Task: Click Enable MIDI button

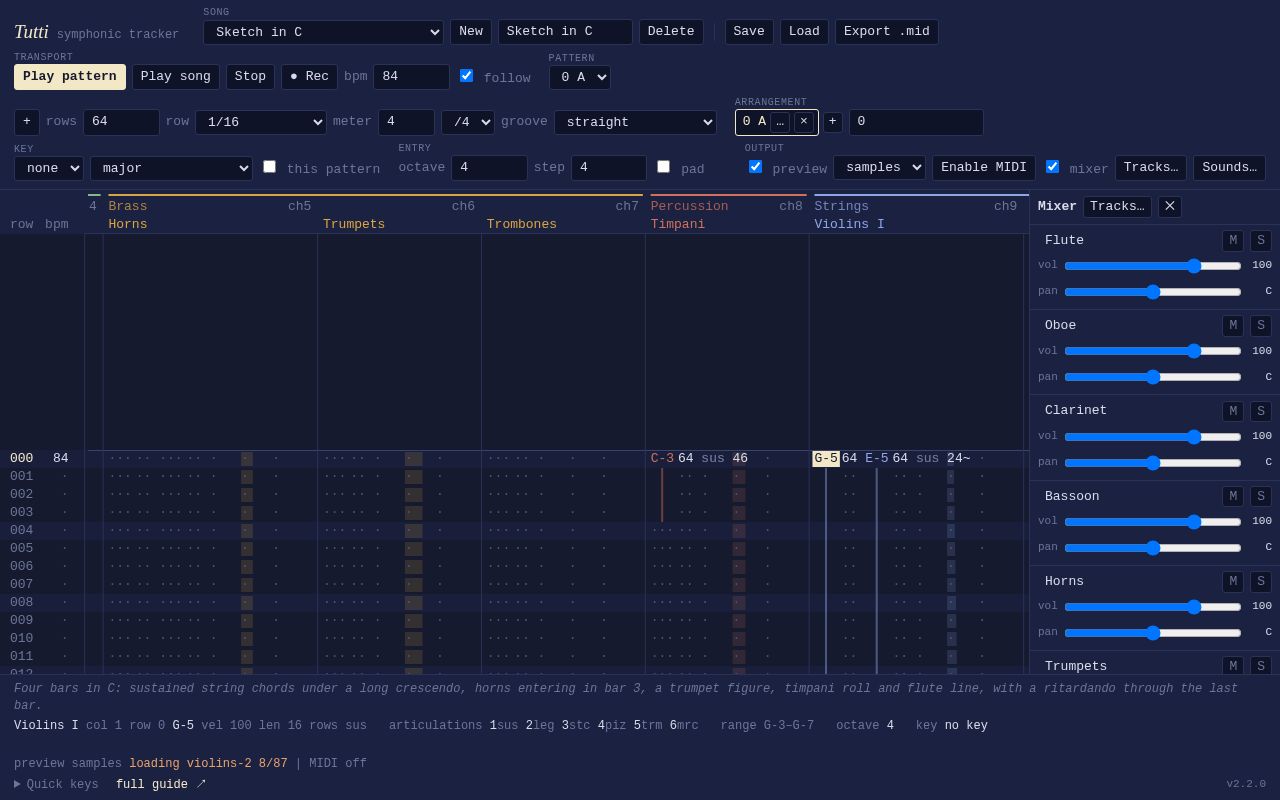Action: click(x=984, y=168)
